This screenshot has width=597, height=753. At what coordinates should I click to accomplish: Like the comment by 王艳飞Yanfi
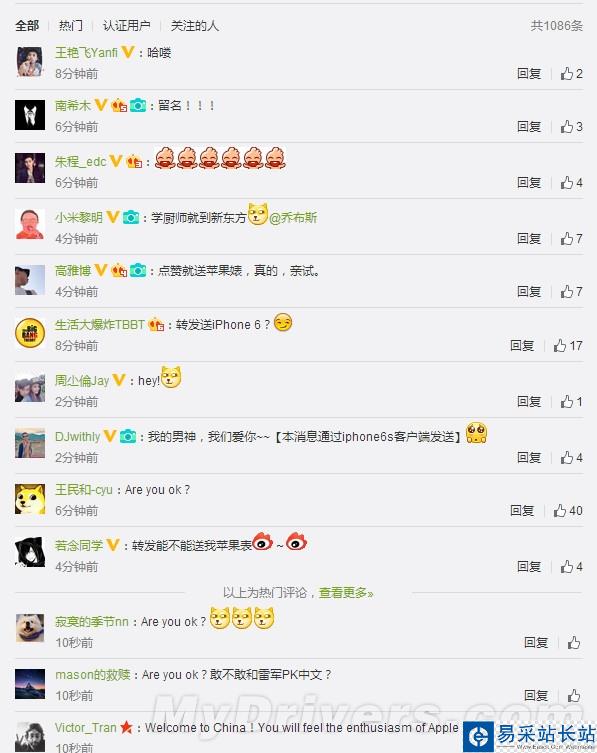(571, 73)
